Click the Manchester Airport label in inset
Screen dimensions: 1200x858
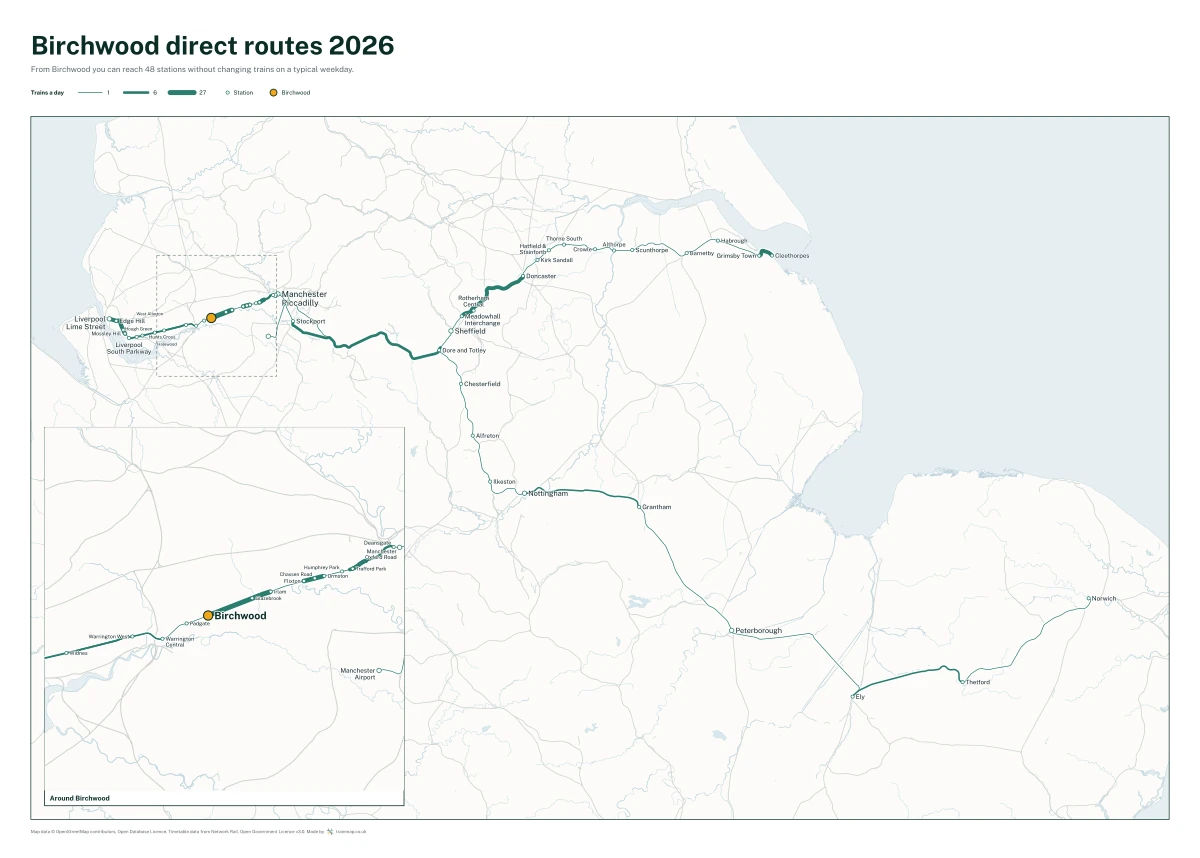pos(358,674)
